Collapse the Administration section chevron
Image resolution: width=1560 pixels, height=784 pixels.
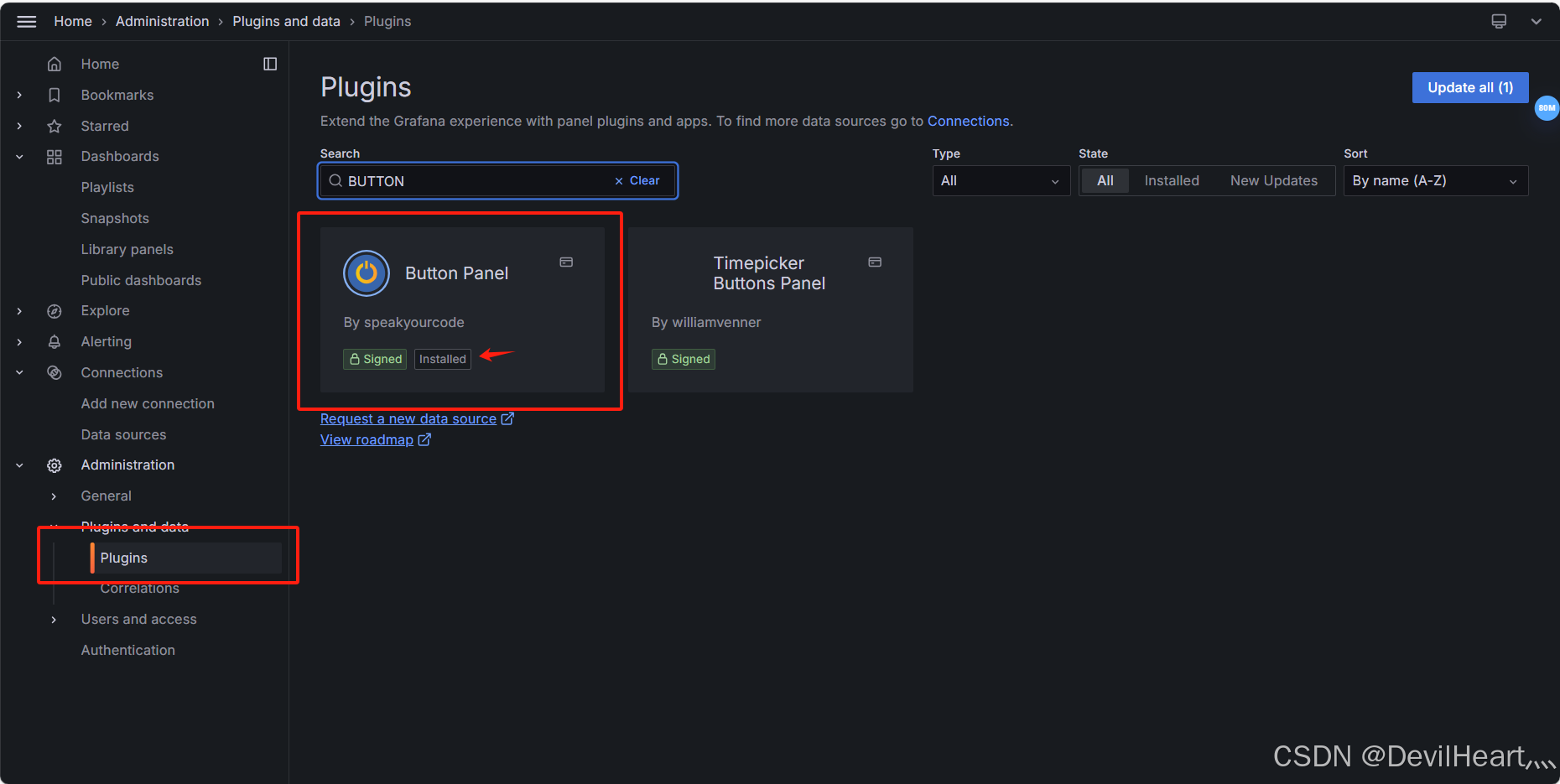[19, 465]
